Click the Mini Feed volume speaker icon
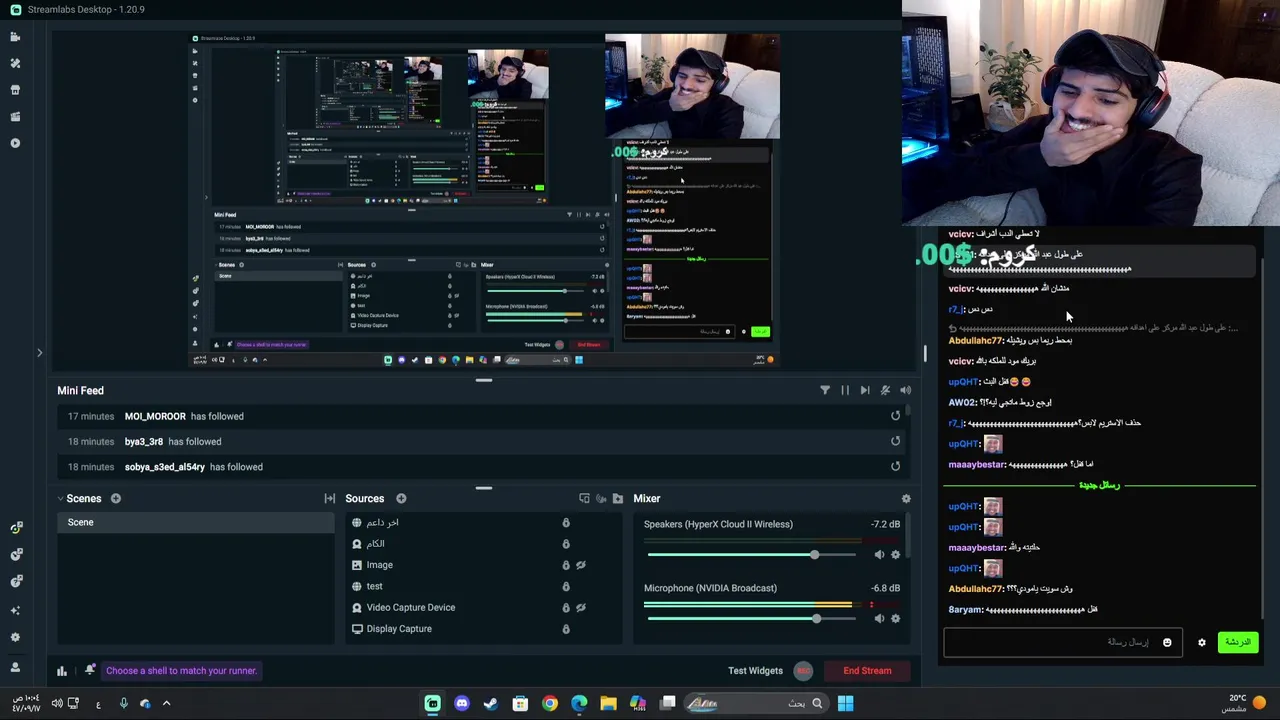 pyautogui.click(x=905, y=390)
